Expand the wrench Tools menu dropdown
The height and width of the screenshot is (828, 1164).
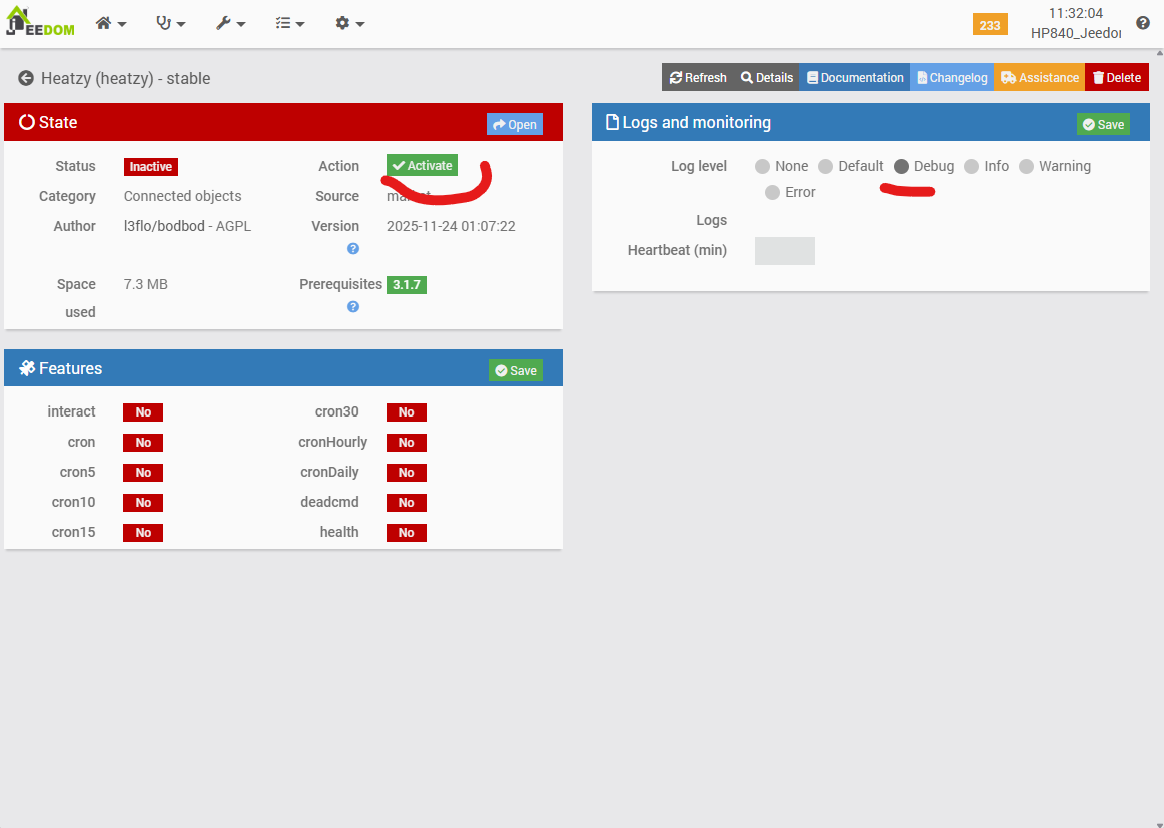230,23
